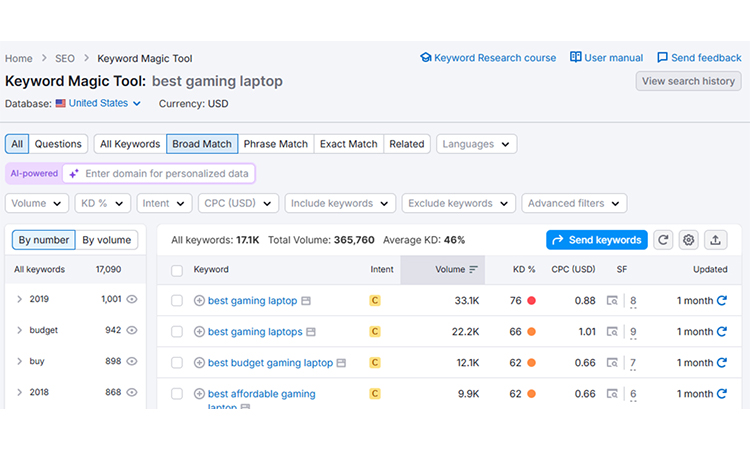This screenshot has width=750, height=450.
Task: Click the refresh icon next to Send keywords
Action: (x=664, y=240)
